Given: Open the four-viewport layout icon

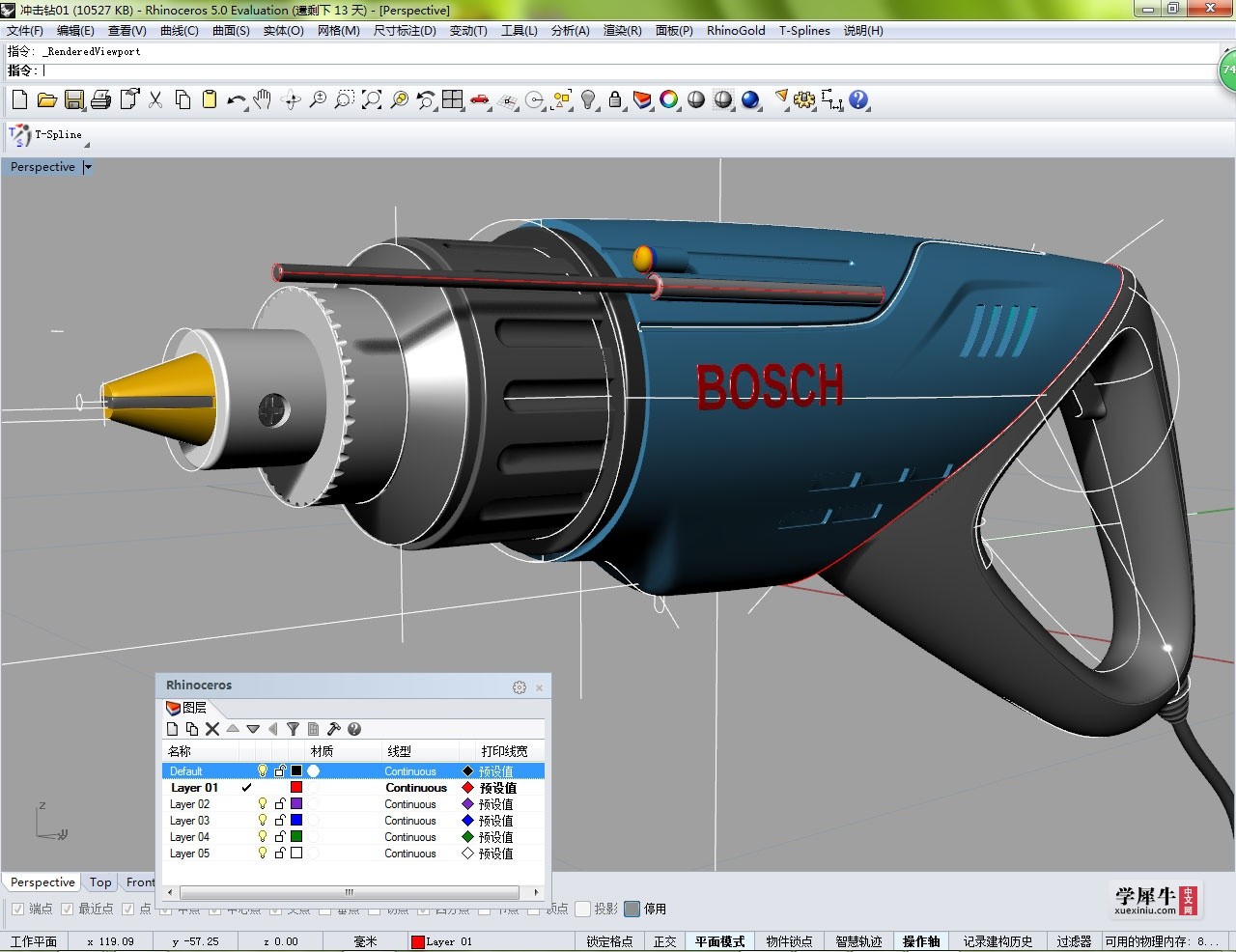Looking at the screenshot, I should [453, 99].
